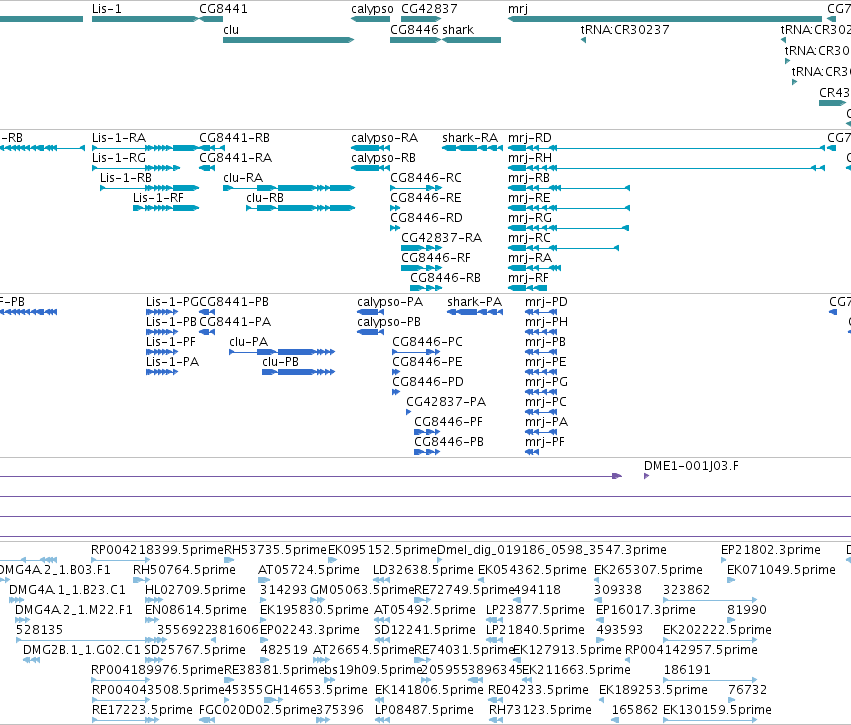Click the CG8441-RA transcript label

(x=236, y=158)
